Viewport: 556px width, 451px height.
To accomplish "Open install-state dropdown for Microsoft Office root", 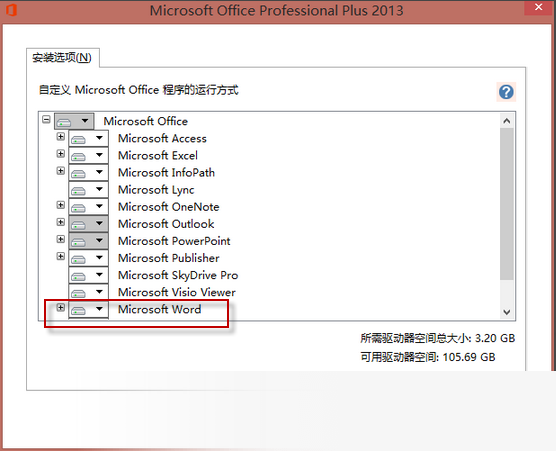I will 74,121.
